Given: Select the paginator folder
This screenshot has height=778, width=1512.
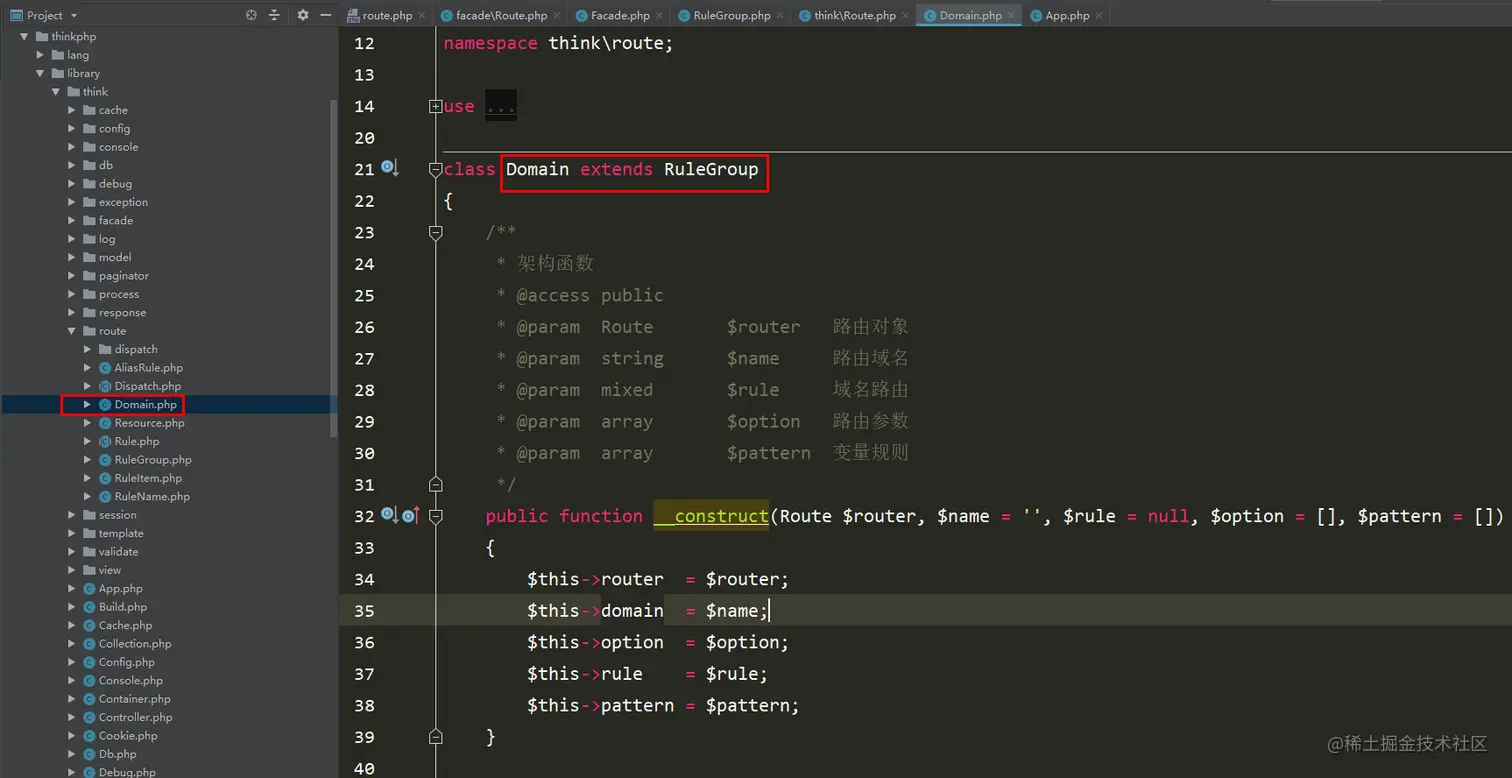Looking at the screenshot, I should pyautogui.click(x=123, y=276).
